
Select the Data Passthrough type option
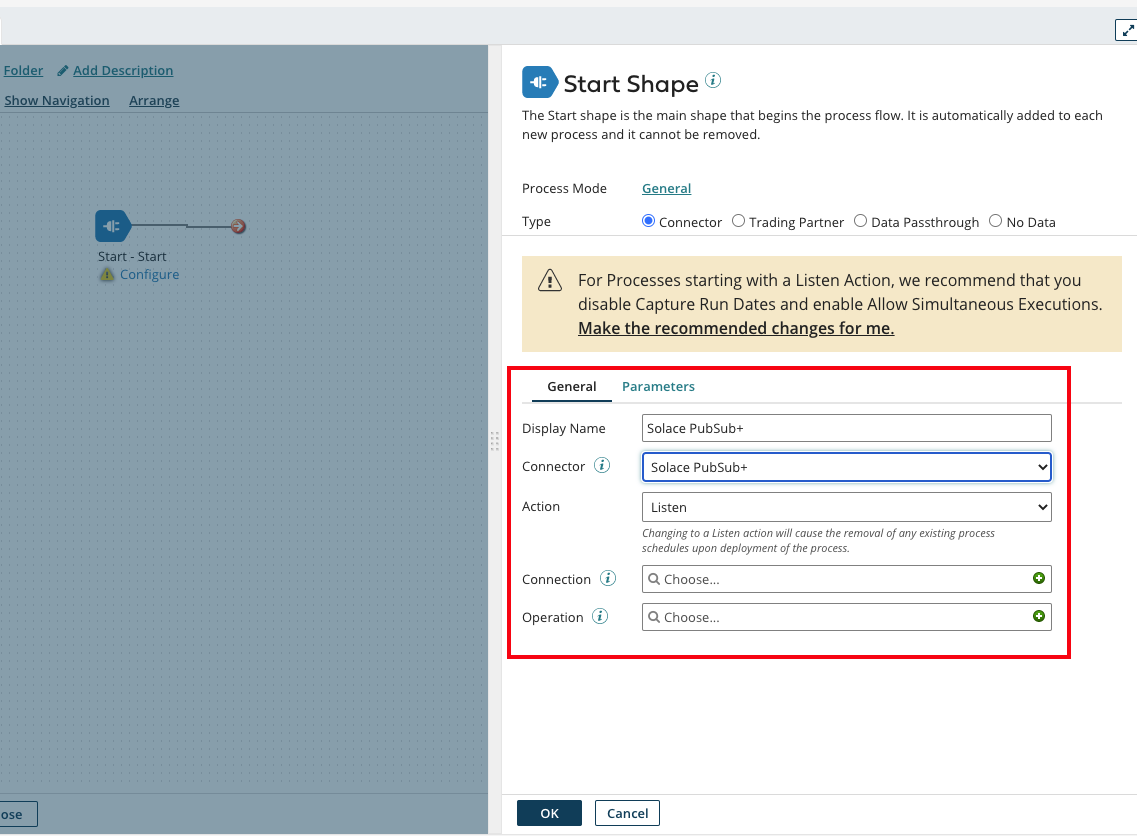[860, 221]
